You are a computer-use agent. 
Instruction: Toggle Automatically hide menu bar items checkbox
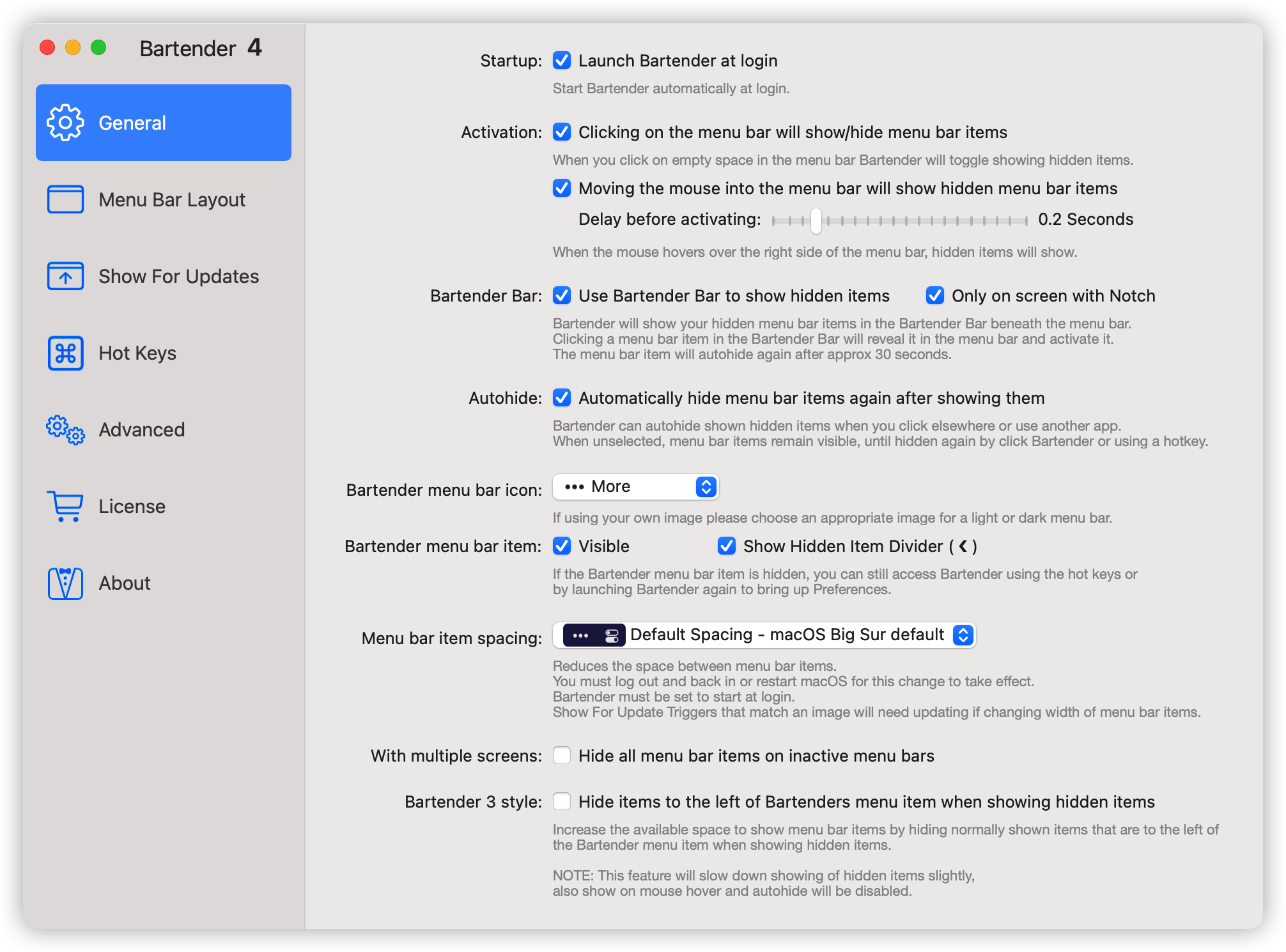point(562,398)
